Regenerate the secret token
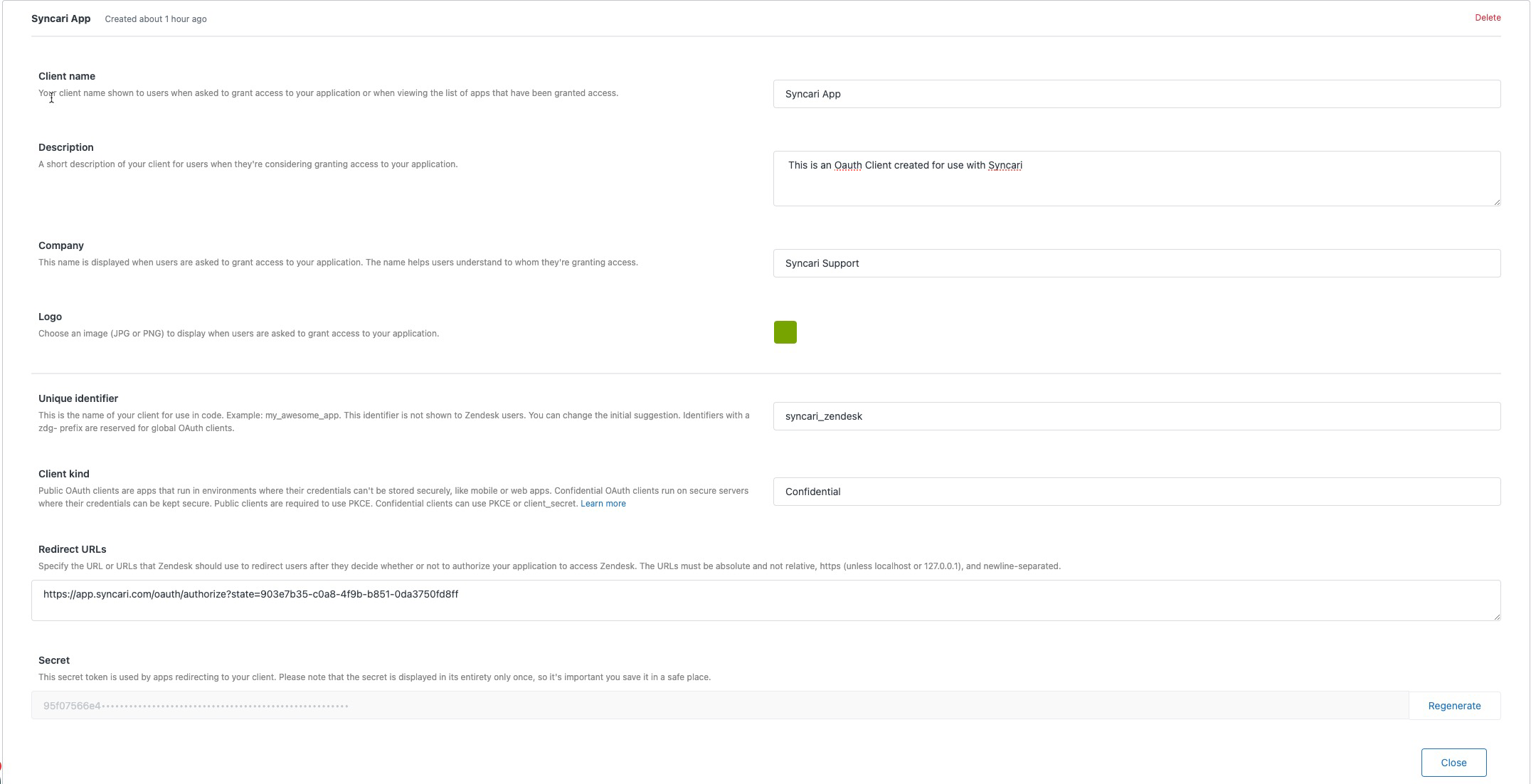 tap(1454, 706)
